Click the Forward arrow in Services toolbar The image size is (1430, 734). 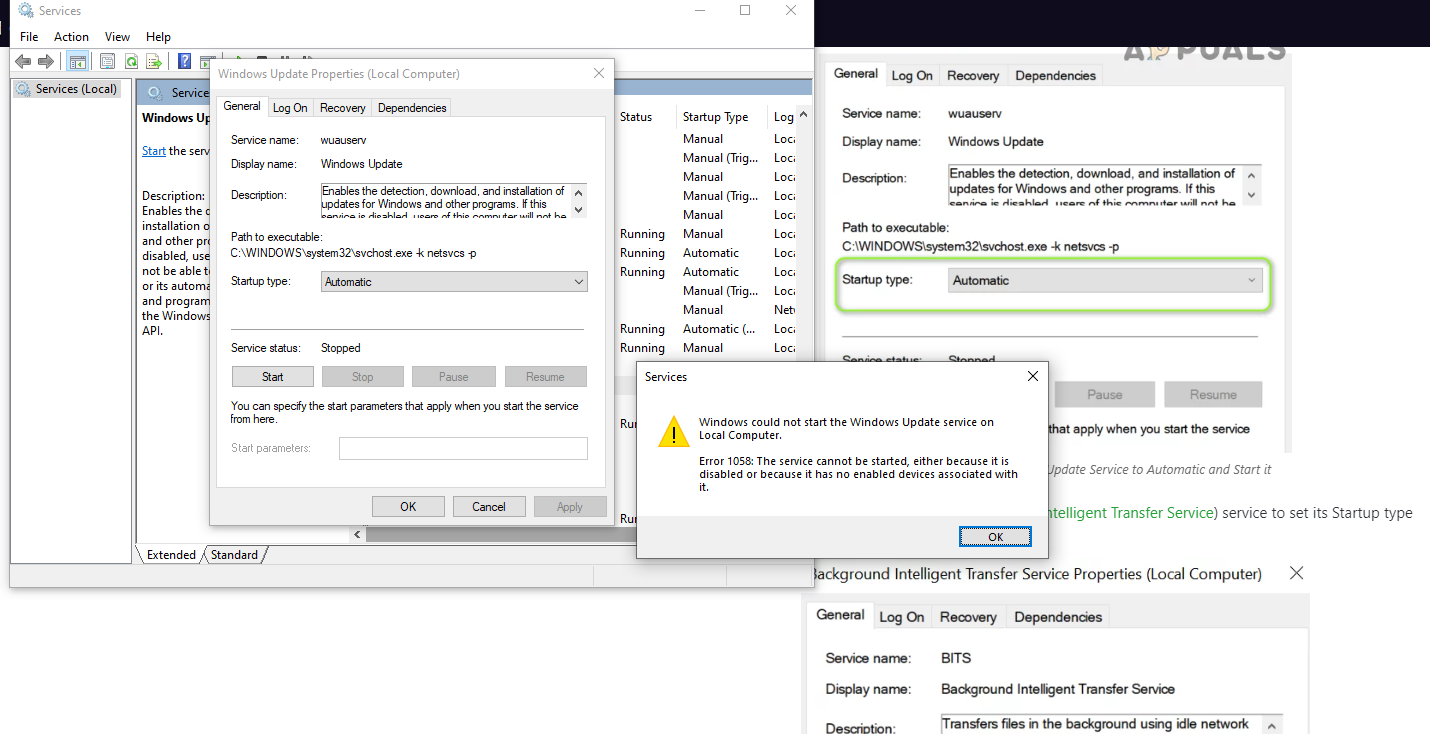45,62
